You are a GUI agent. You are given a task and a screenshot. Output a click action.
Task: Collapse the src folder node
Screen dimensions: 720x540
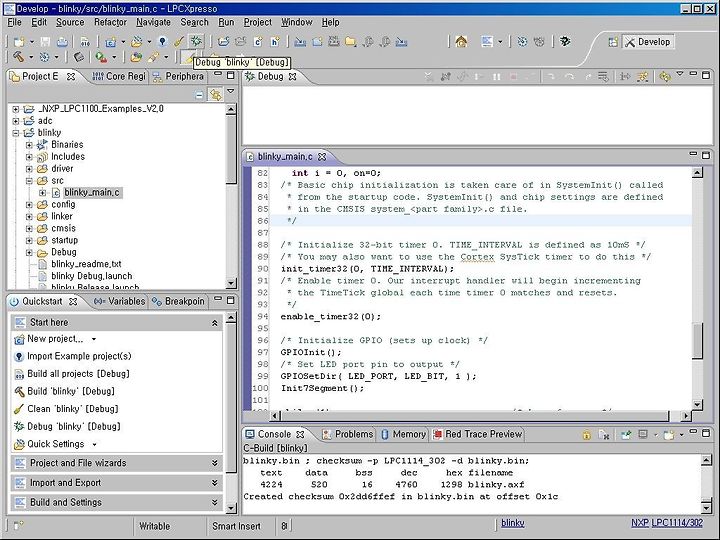pos(29,180)
